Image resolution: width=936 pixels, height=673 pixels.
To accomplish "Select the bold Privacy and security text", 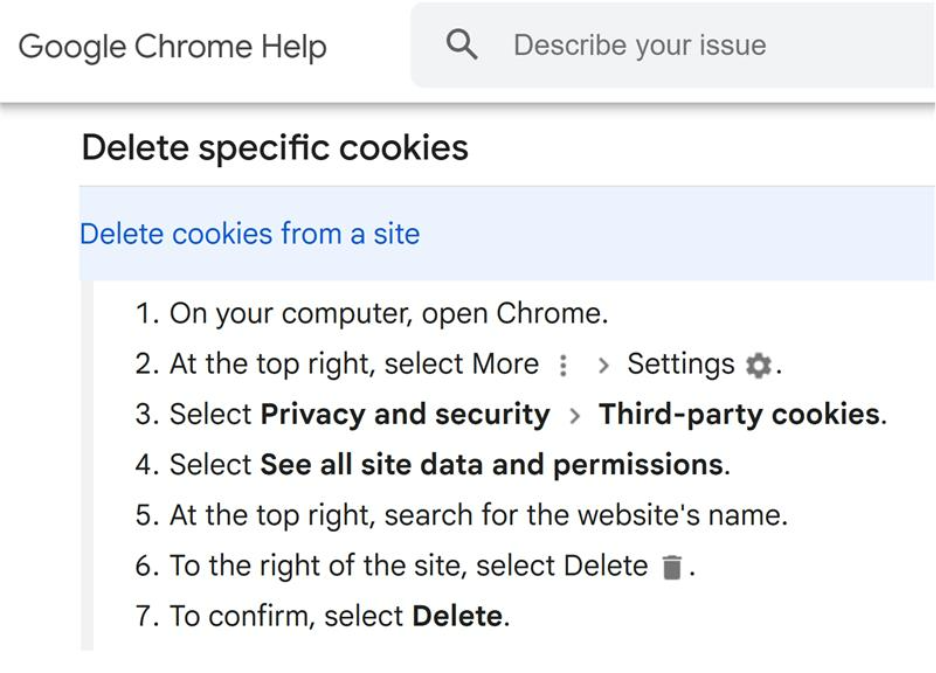I will click(x=405, y=414).
